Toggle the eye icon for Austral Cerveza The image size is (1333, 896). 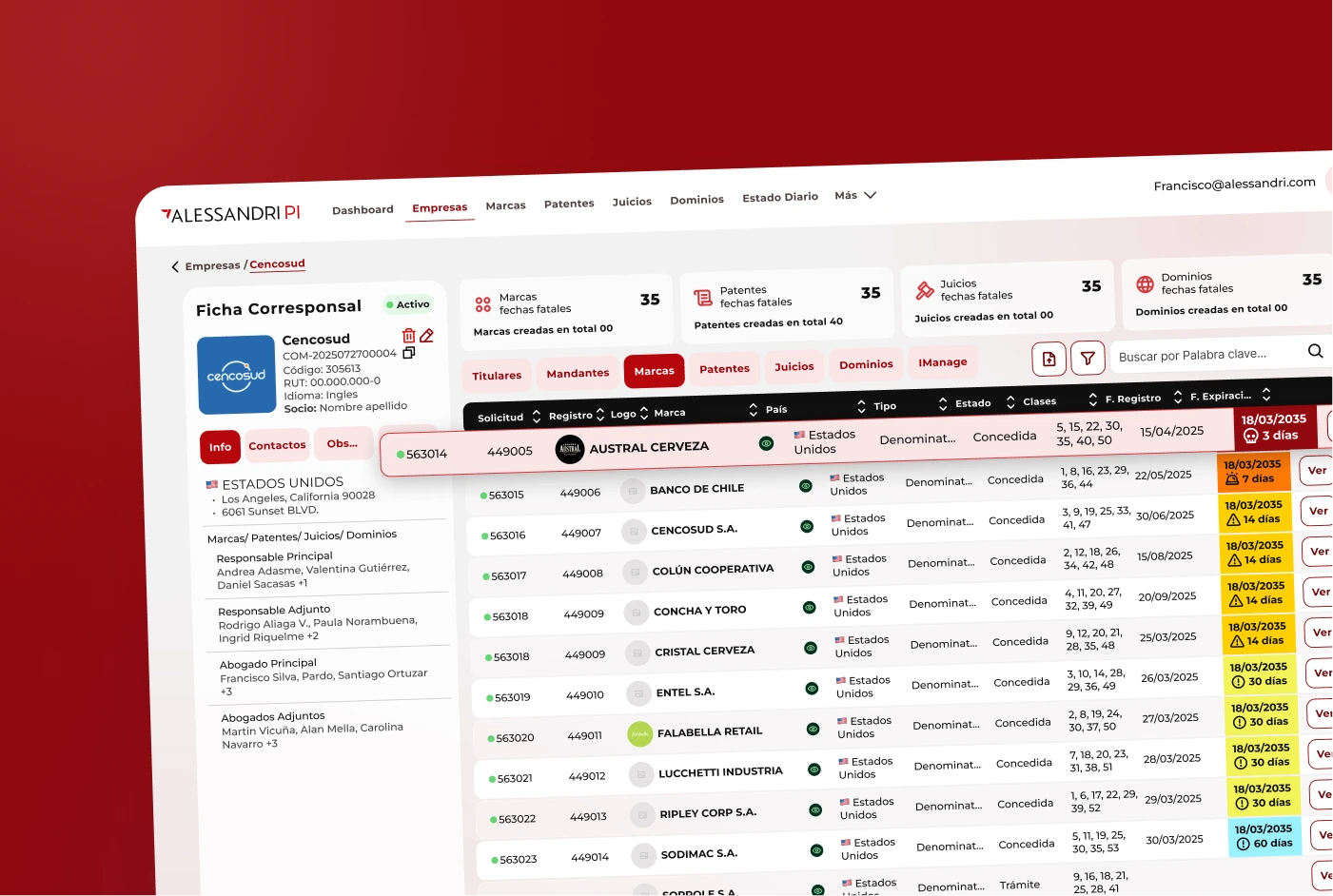766,443
